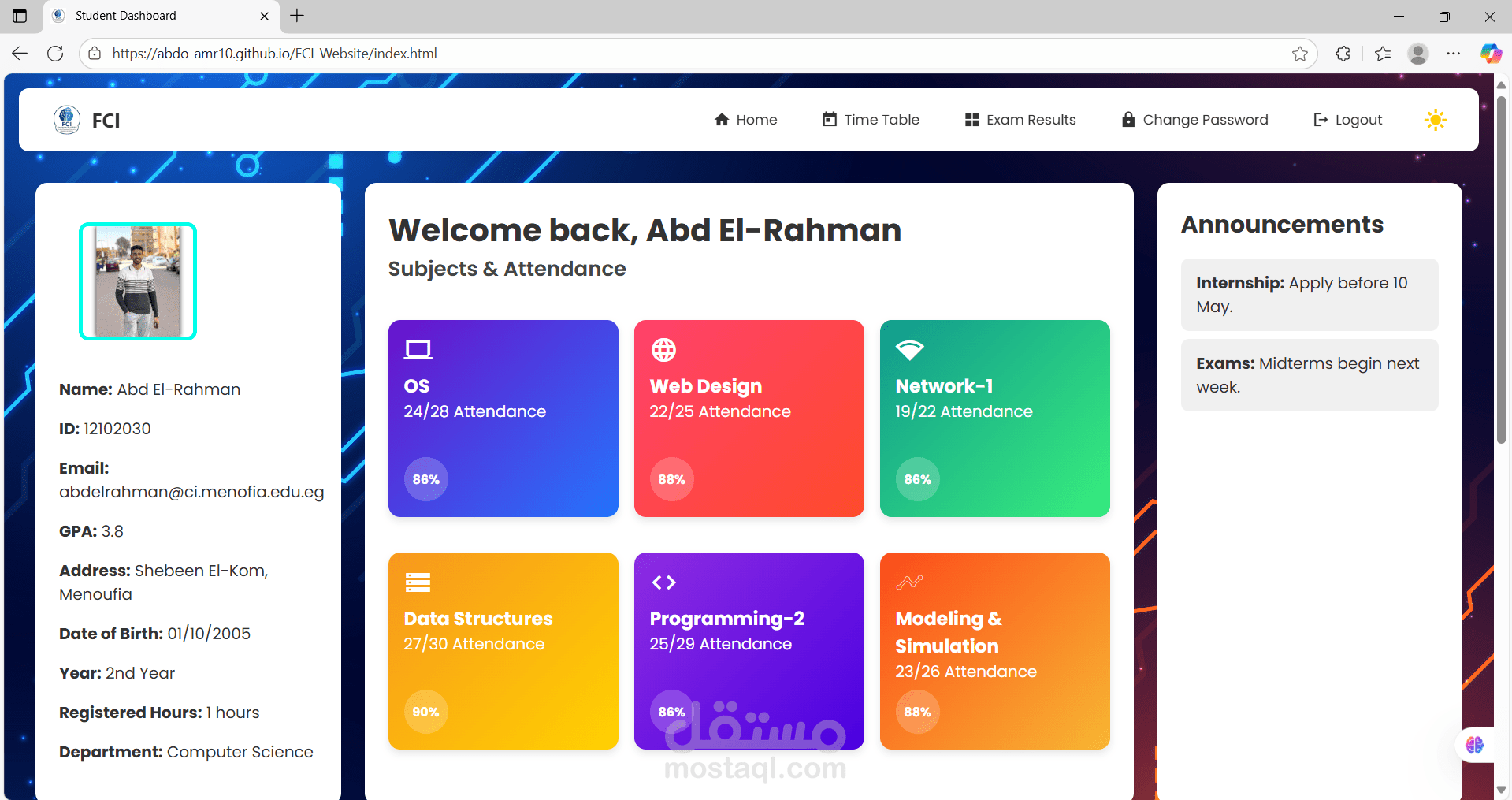Click the Exams midterms announcement item
The height and width of the screenshot is (800, 1512).
[x=1310, y=375]
